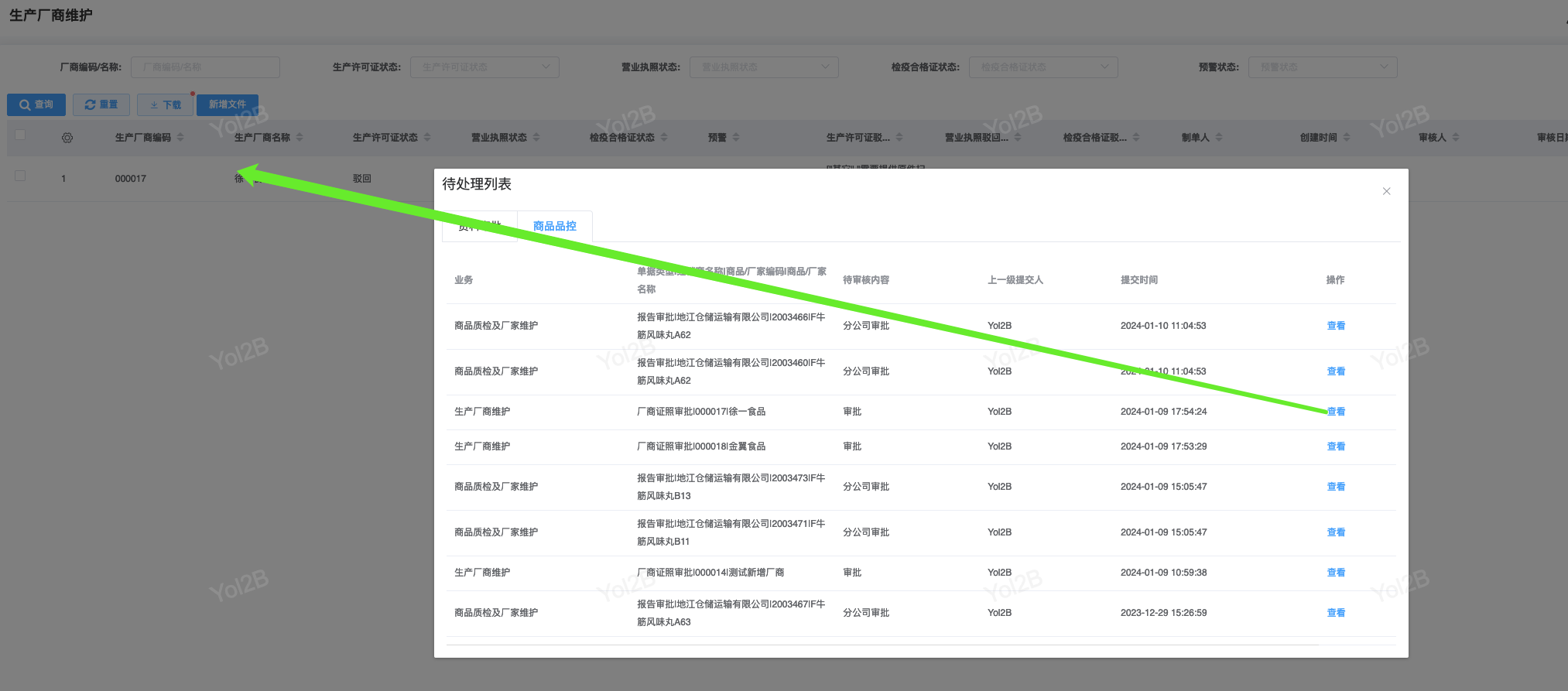
Task: Sort by 预警 column arrows
Action: pos(736,137)
